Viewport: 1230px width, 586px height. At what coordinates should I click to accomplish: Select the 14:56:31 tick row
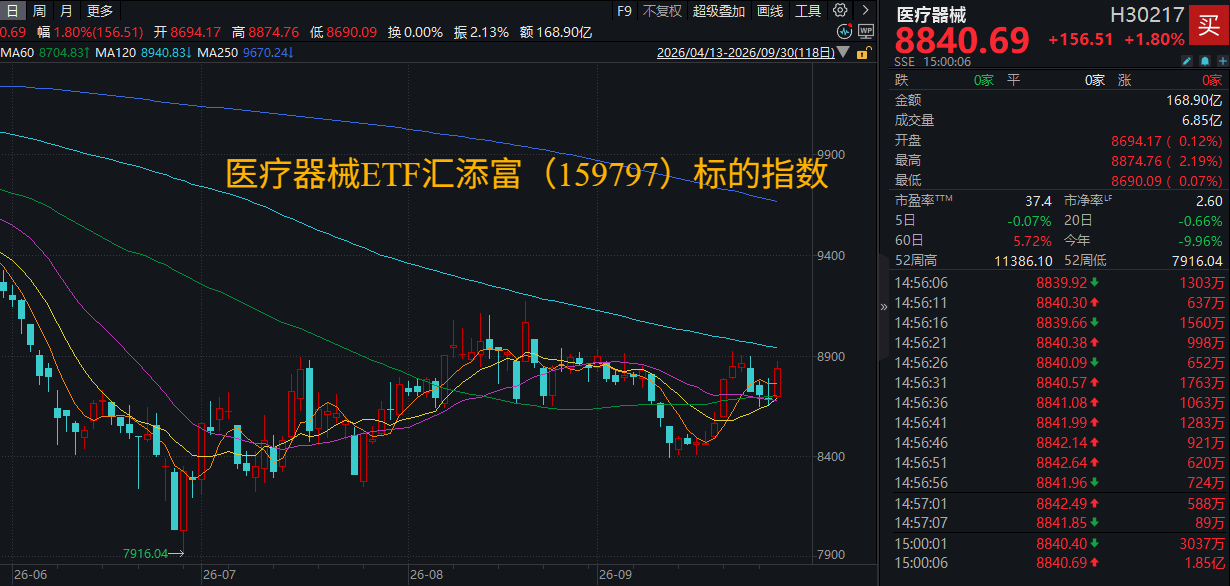pos(1058,383)
